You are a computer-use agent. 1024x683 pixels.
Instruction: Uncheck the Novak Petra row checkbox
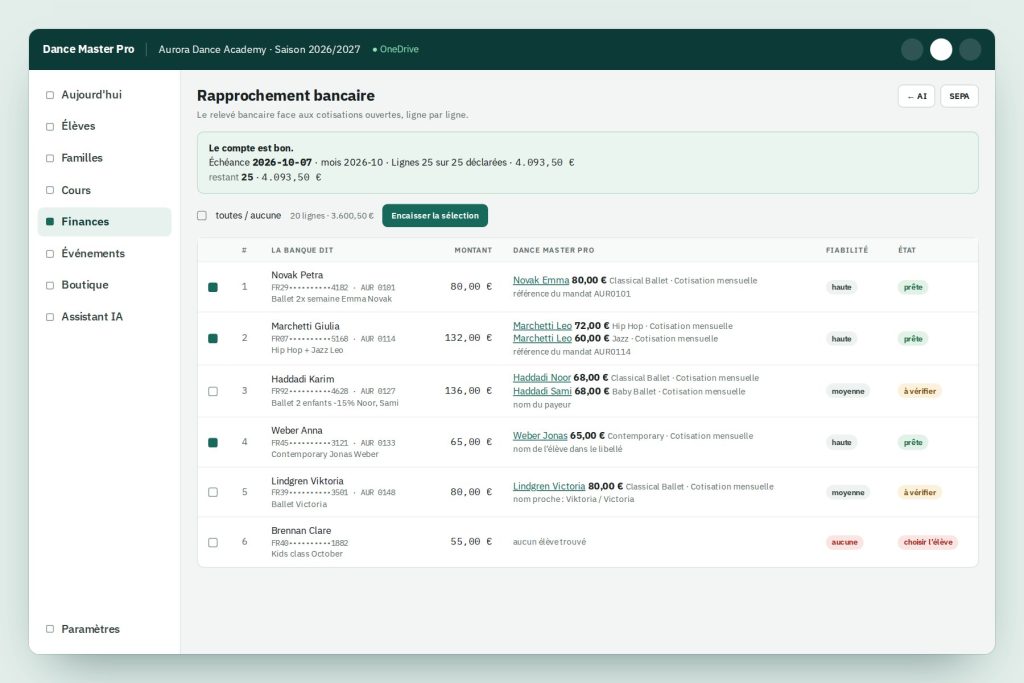(x=213, y=287)
